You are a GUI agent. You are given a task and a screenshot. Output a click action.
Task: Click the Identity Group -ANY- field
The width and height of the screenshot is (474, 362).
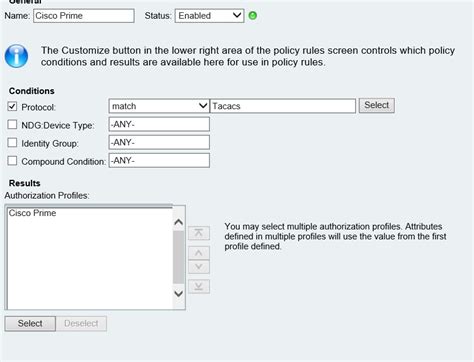(x=159, y=142)
